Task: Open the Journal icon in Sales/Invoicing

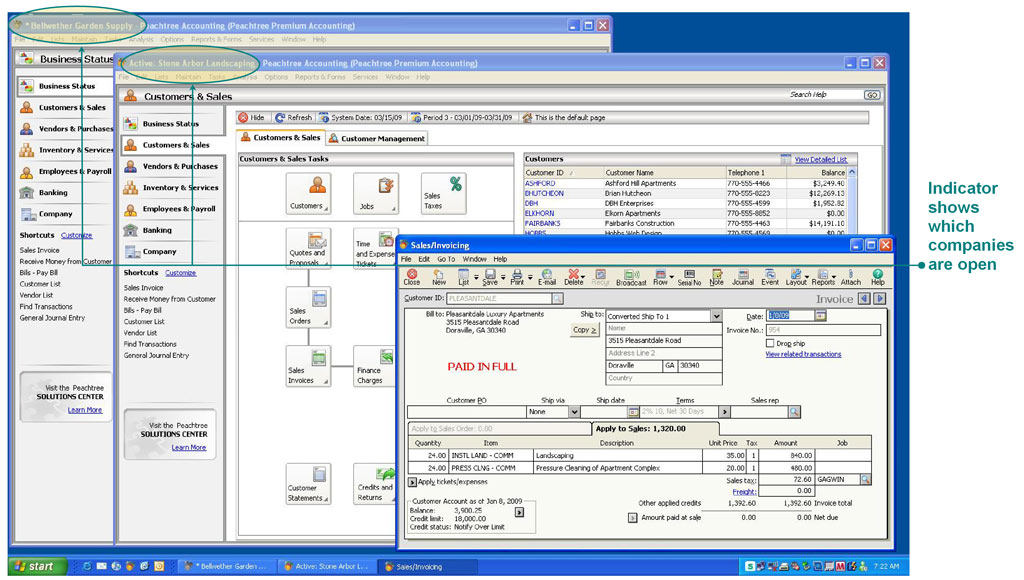Action: click(x=742, y=277)
